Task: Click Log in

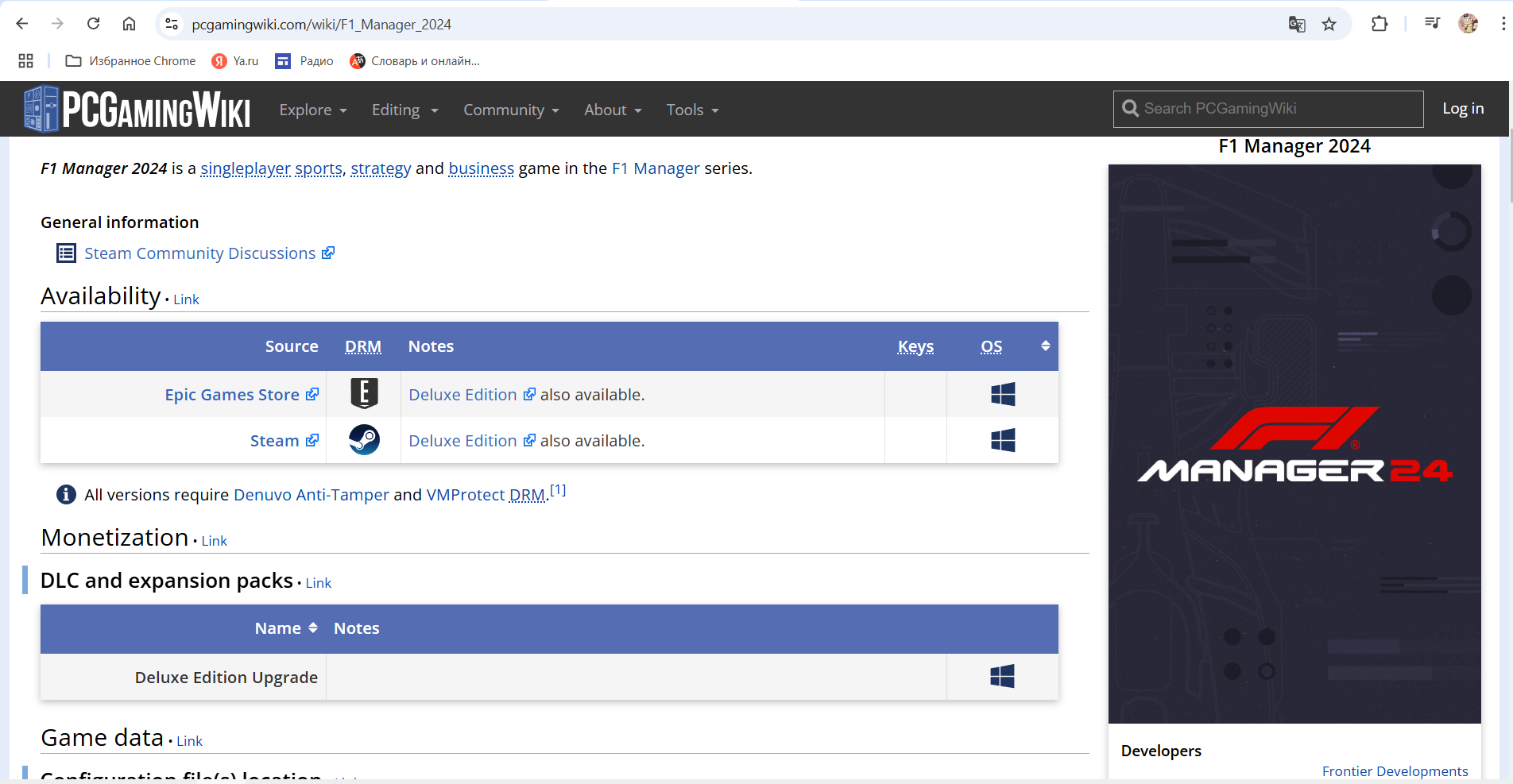Action: click(1463, 109)
